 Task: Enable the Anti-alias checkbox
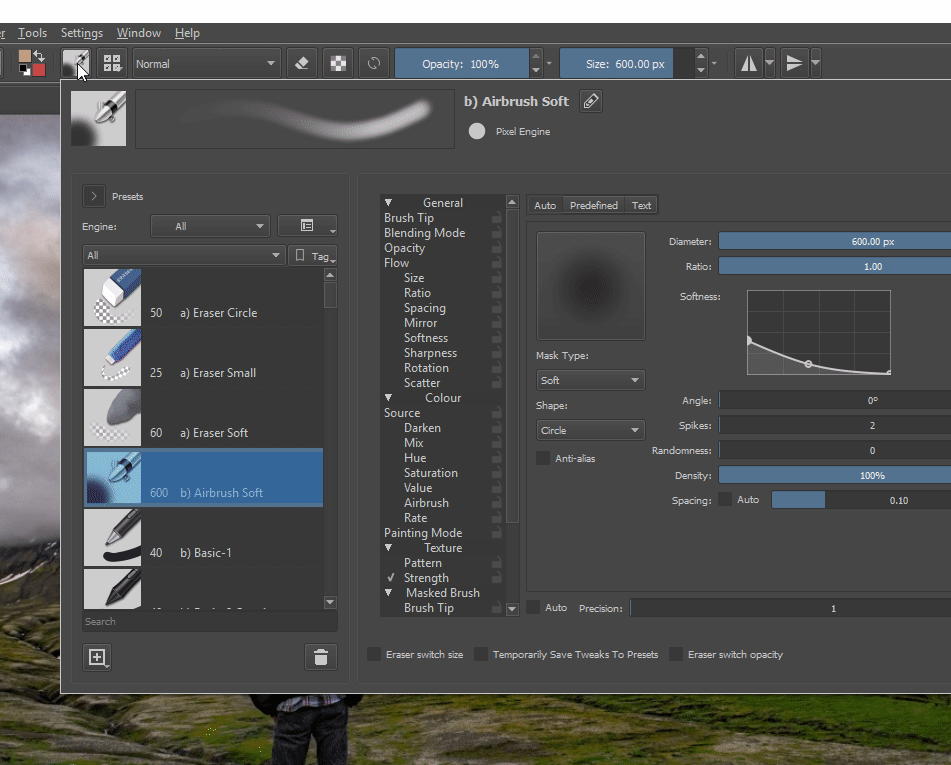click(543, 458)
